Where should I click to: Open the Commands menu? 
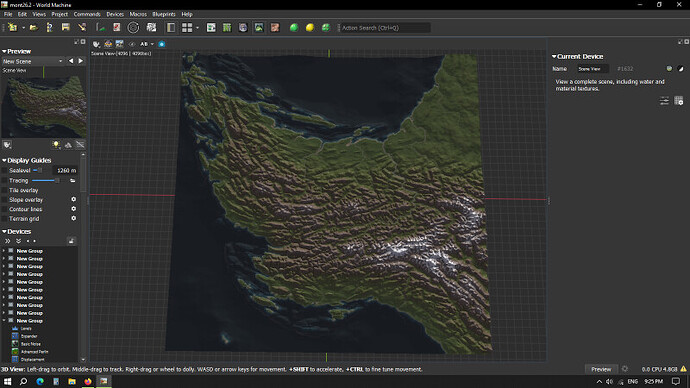pyautogui.click(x=87, y=14)
